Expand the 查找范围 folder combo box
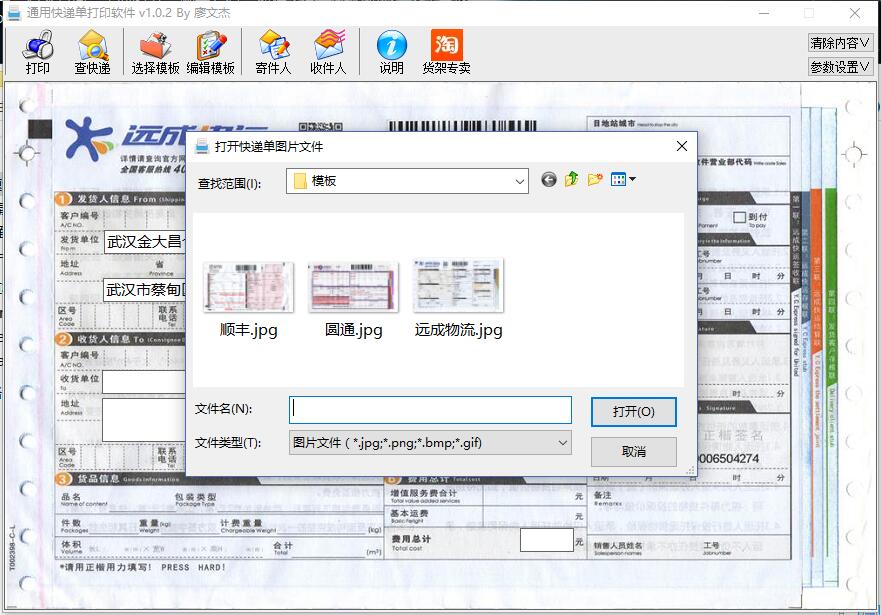The width and height of the screenshot is (881, 615). pyautogui.click(x=407, y=181)
